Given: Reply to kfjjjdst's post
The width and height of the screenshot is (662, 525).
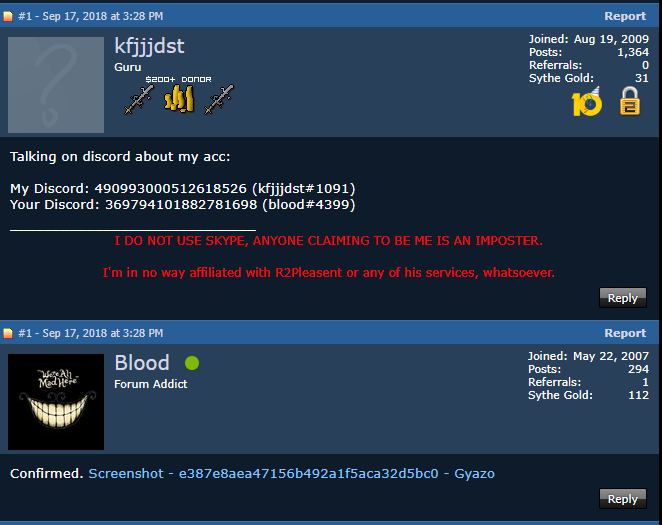Looking at the screenshot, I should click(623, 298).
